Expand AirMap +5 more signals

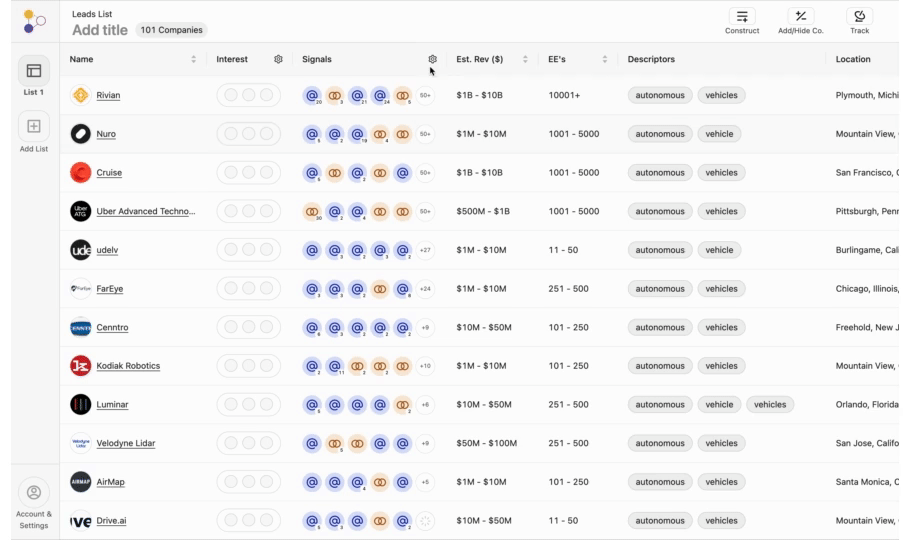point(425,482)
